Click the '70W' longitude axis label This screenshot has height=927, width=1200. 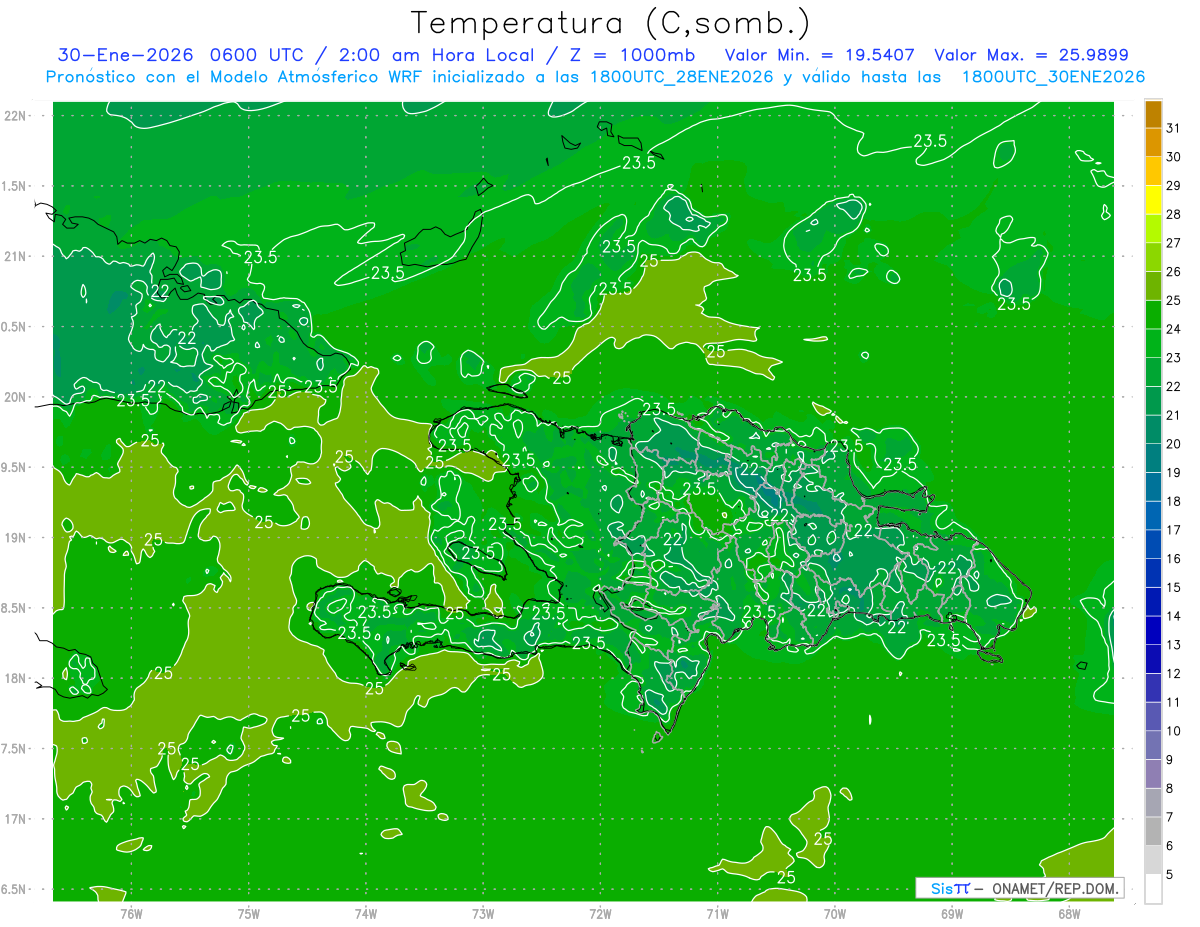tap(835, 913)
